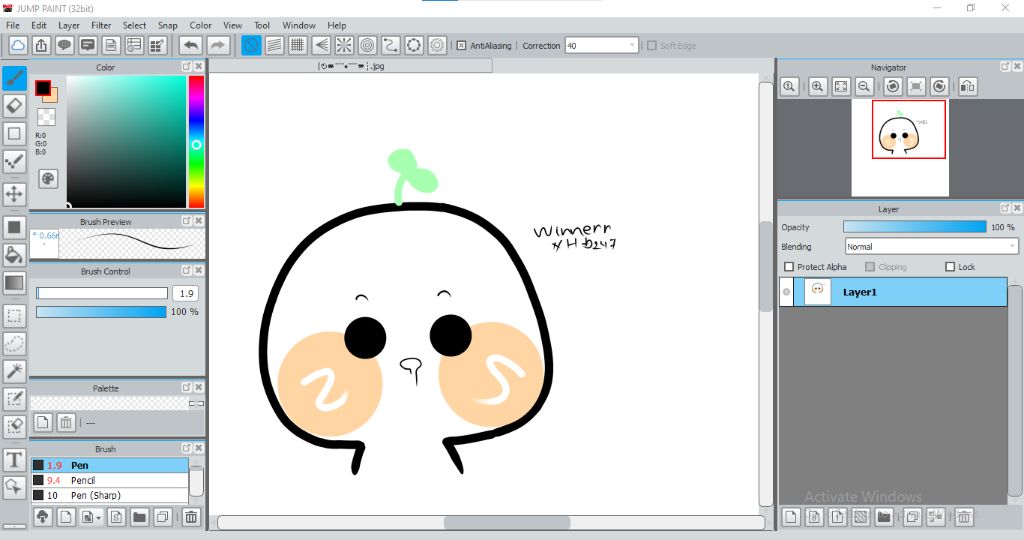The width and height of the screenshot is (1024, 540).
Task: Pick the Lasso selection tool
Action: click(x=14, y=343)
